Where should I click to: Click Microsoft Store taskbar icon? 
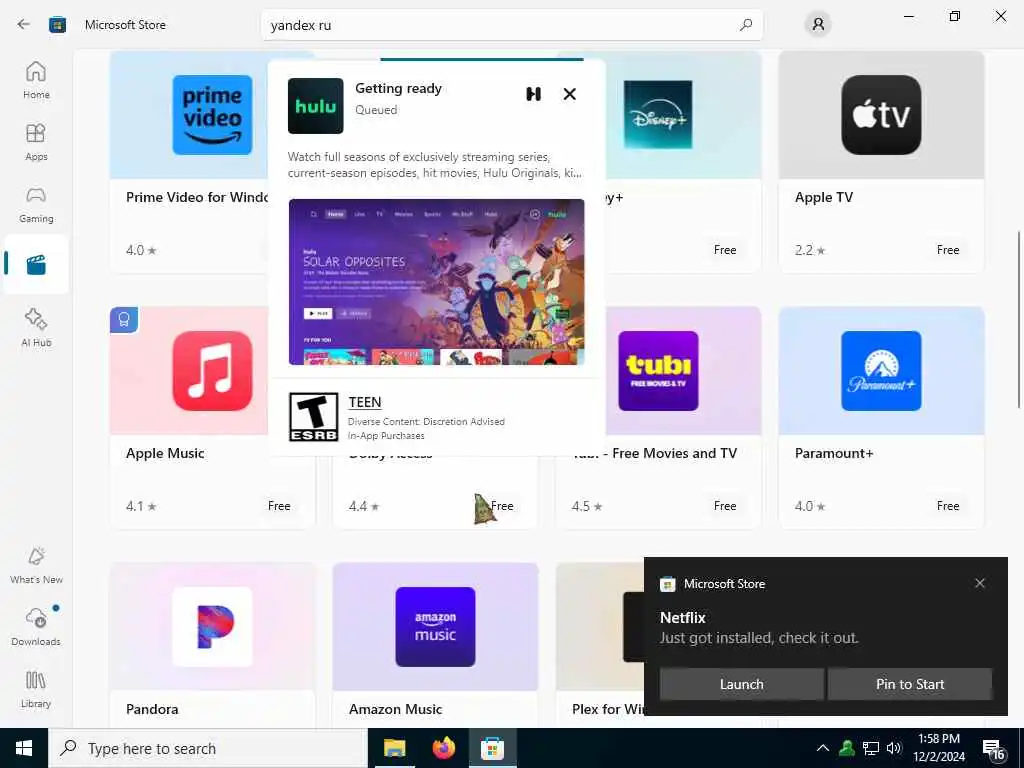[x=492, y=748]
